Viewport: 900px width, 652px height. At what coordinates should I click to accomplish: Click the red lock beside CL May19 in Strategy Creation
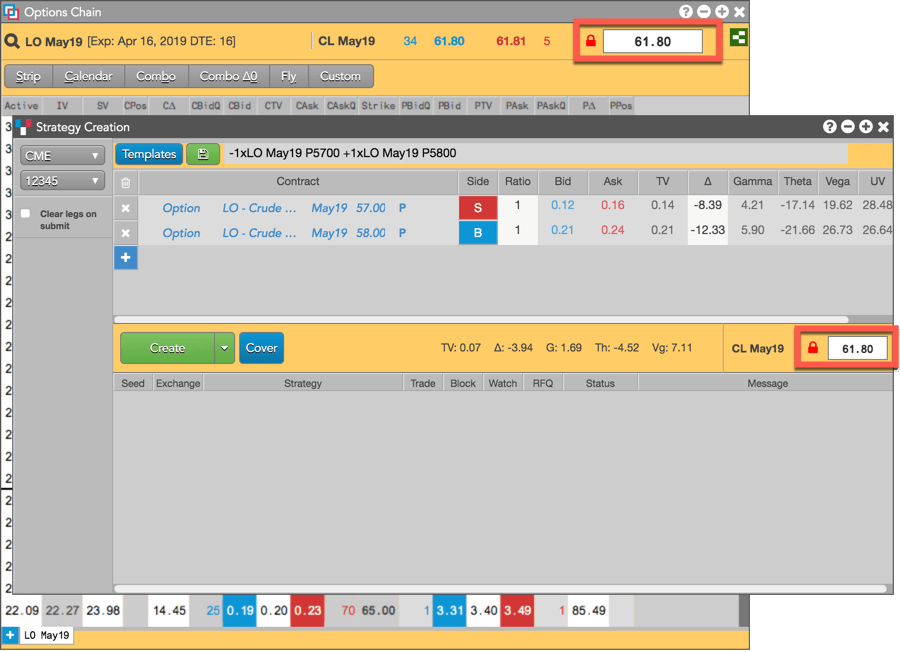pyautogui.click(x=813, y=348)
